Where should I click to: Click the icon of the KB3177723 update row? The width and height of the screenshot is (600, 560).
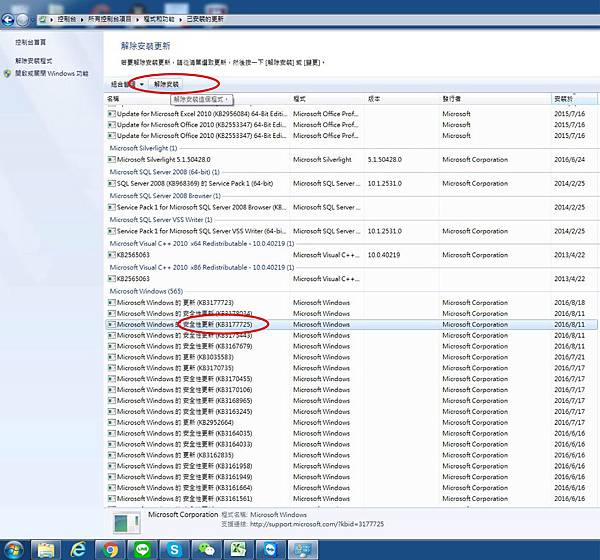(111, 302)
